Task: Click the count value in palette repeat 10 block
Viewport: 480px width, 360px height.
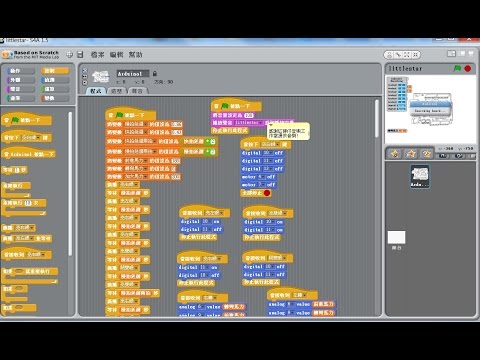Action: [28, 203]
